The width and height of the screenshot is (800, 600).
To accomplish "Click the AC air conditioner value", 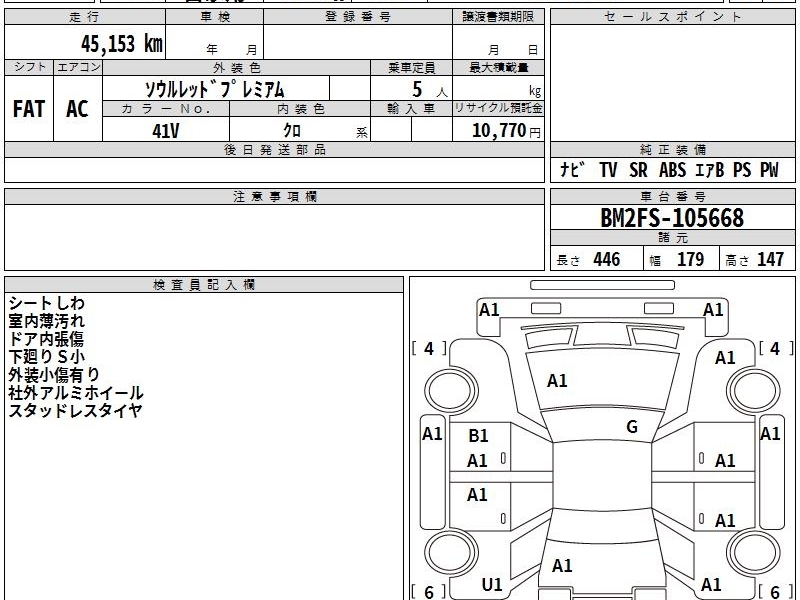I will [77, 109].
